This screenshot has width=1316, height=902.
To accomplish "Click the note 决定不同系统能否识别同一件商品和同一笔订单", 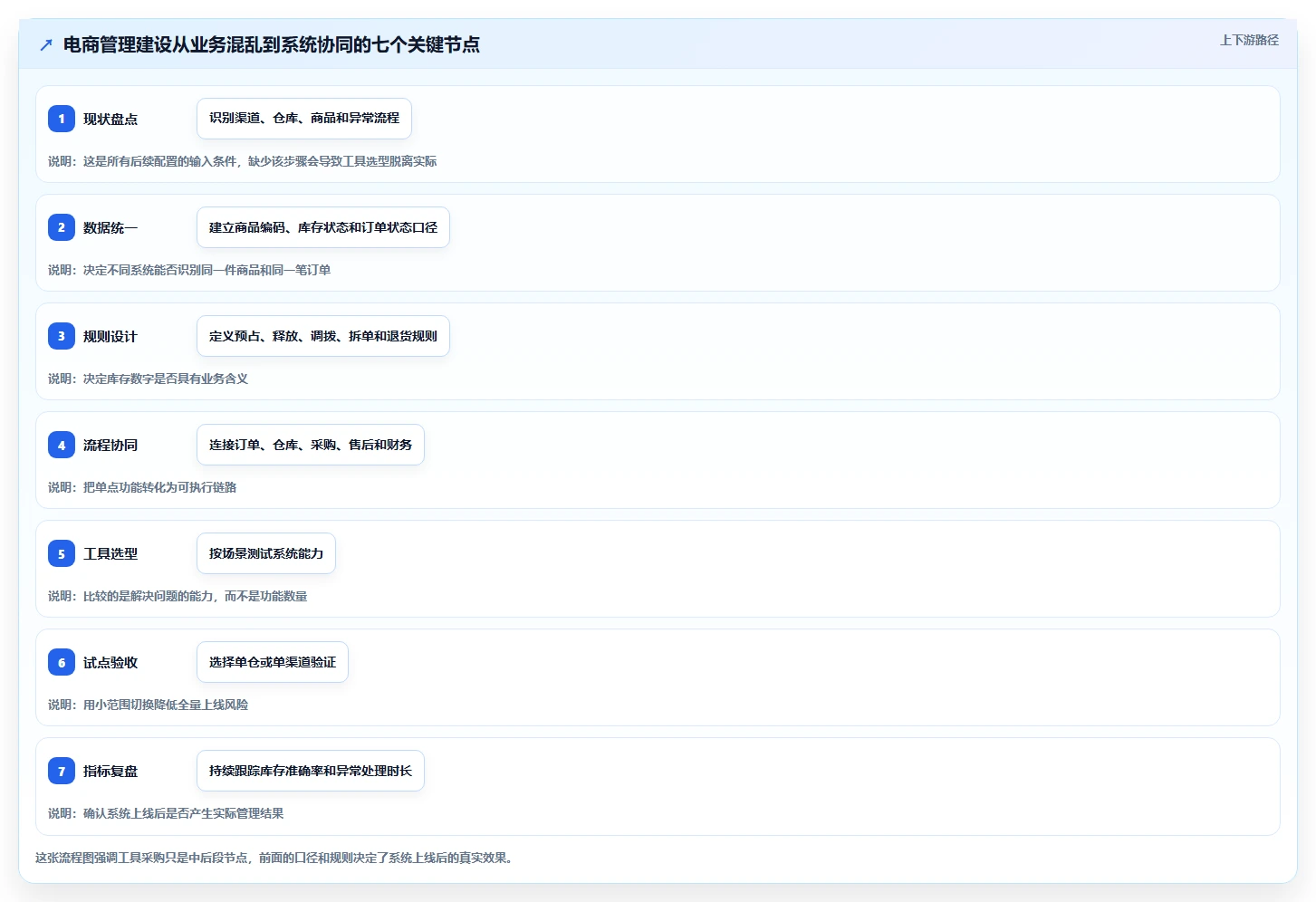I will pos(189,270).
